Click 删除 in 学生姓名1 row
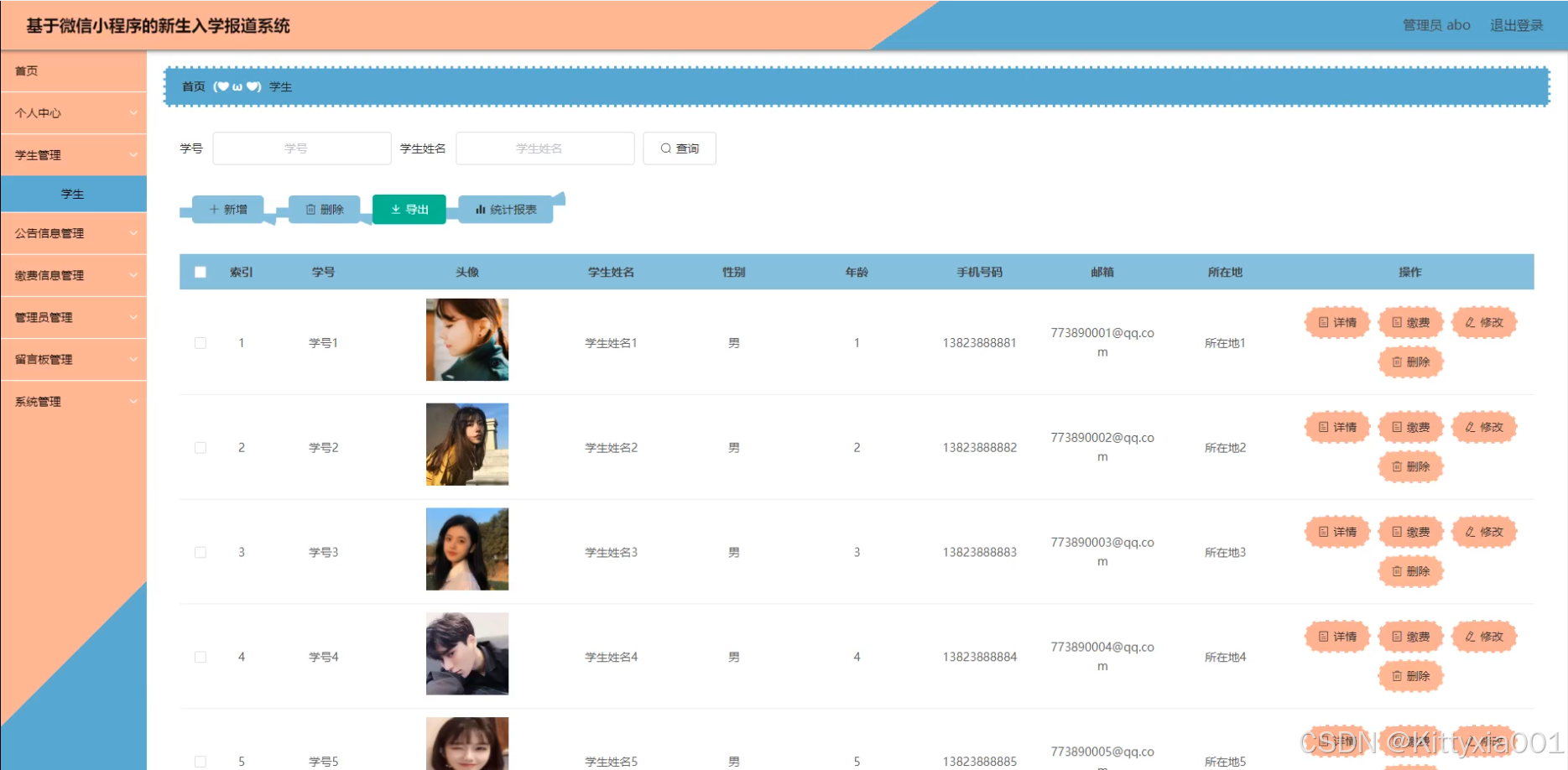Viewport: 1568px width, 770px height. click(x=1411, y=362)
